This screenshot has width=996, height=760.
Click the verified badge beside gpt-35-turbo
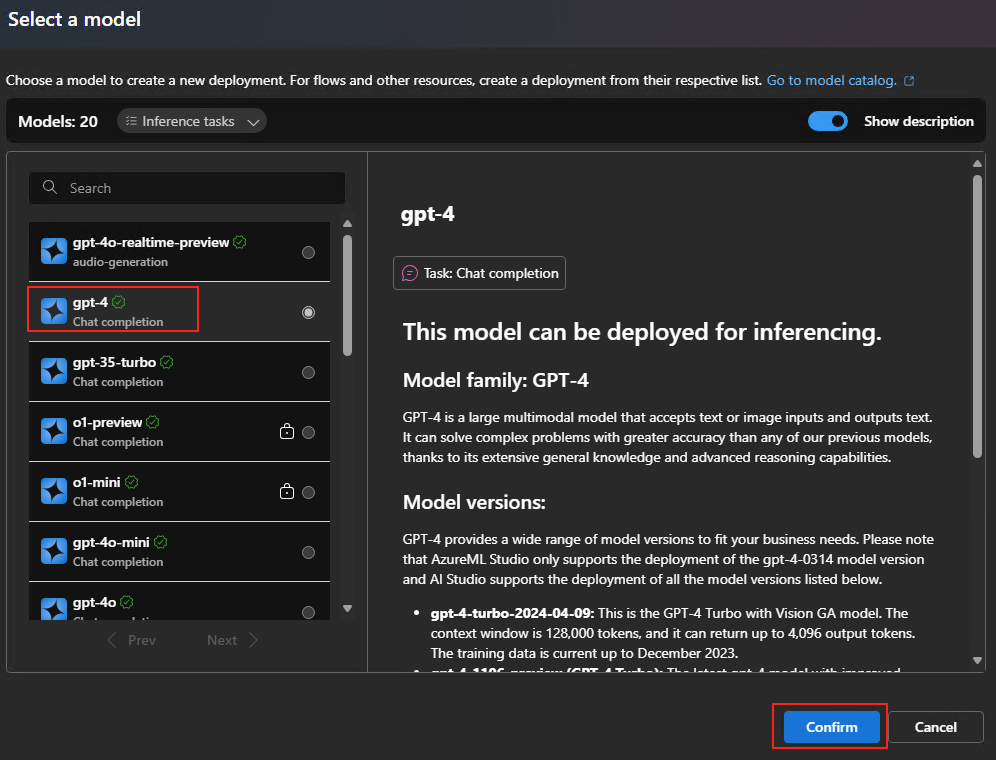coord(166,362)
